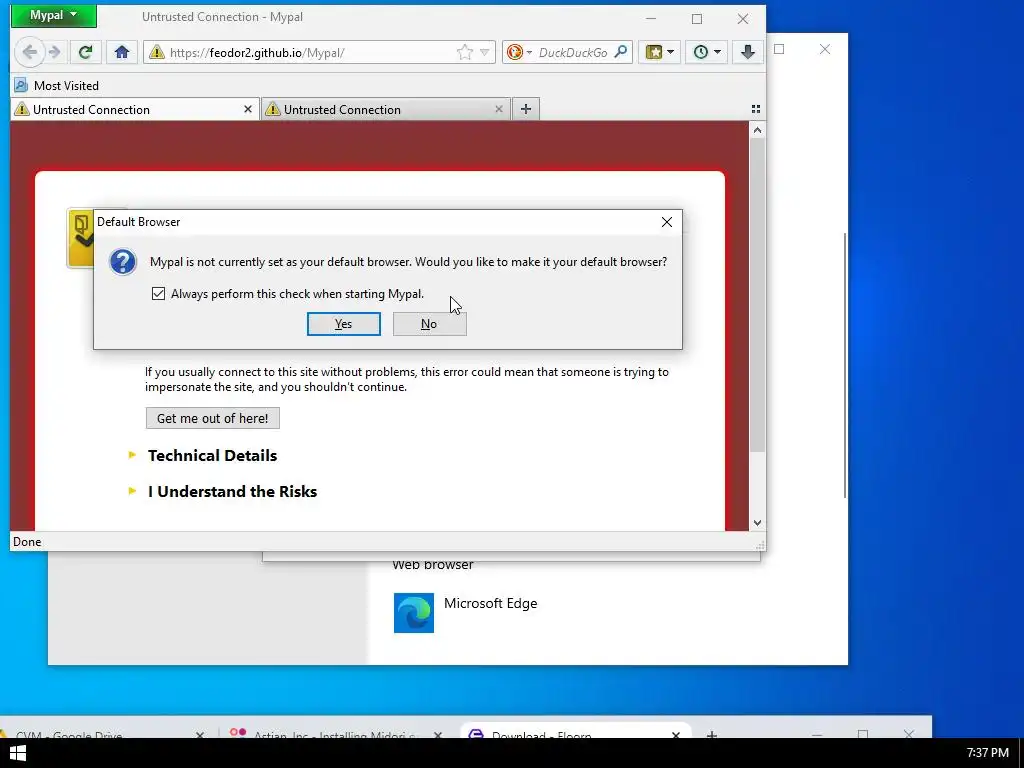Show the list all tabs grid icon
1024x768 pixels.
(756, 109)
